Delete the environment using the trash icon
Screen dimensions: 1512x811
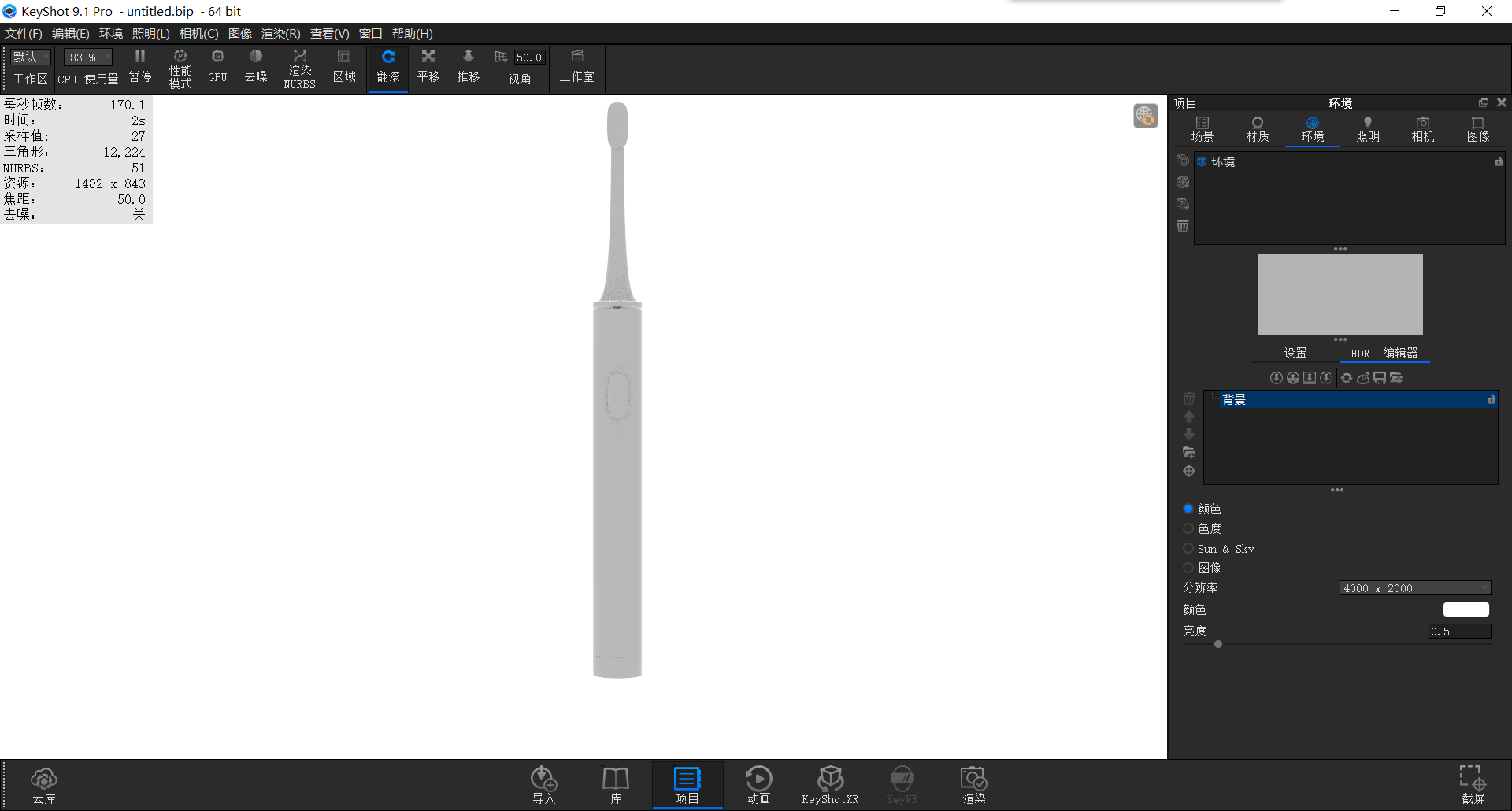coord(1182,226)
